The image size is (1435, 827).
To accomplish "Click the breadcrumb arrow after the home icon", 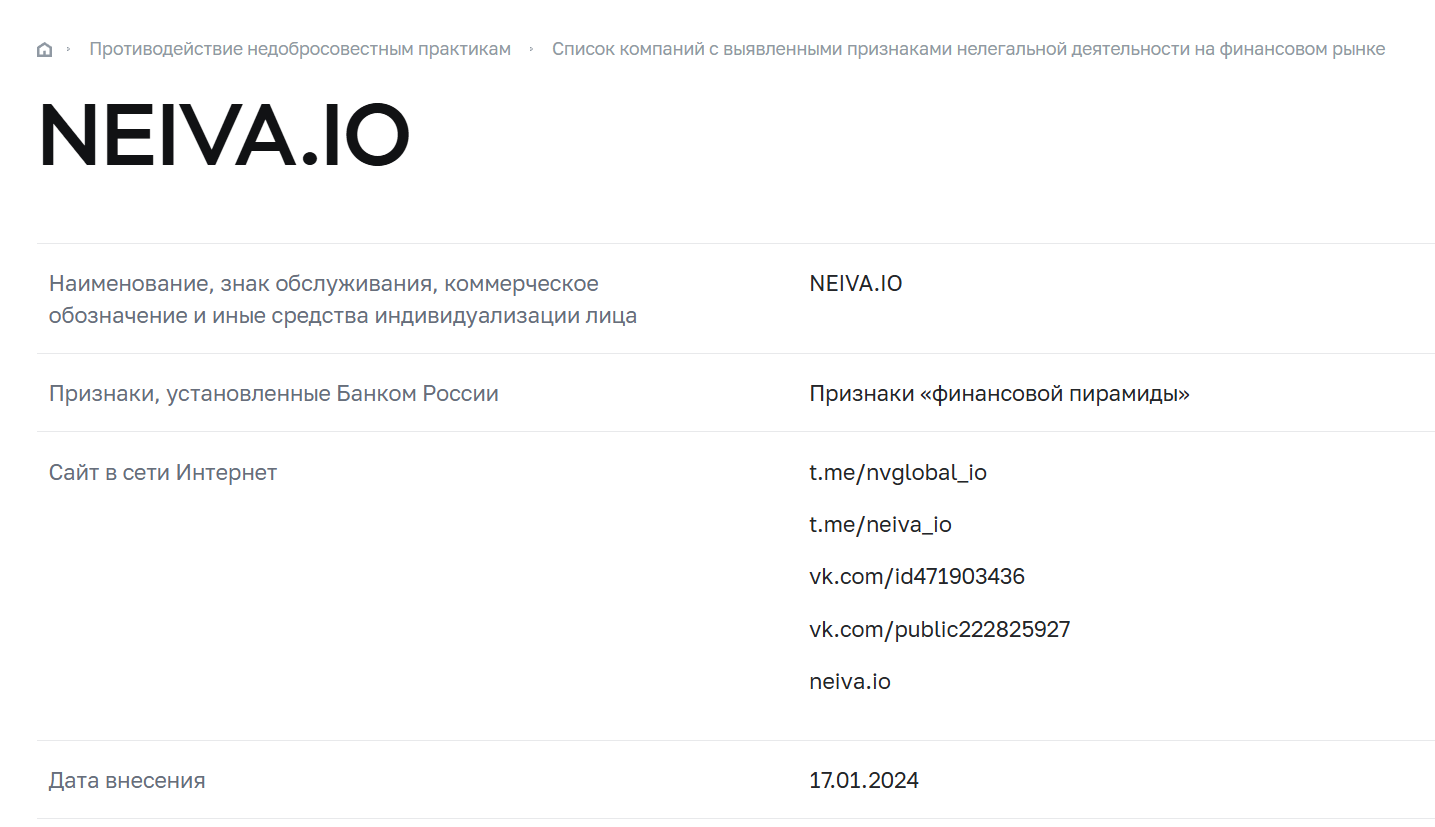I will [68, 49].
